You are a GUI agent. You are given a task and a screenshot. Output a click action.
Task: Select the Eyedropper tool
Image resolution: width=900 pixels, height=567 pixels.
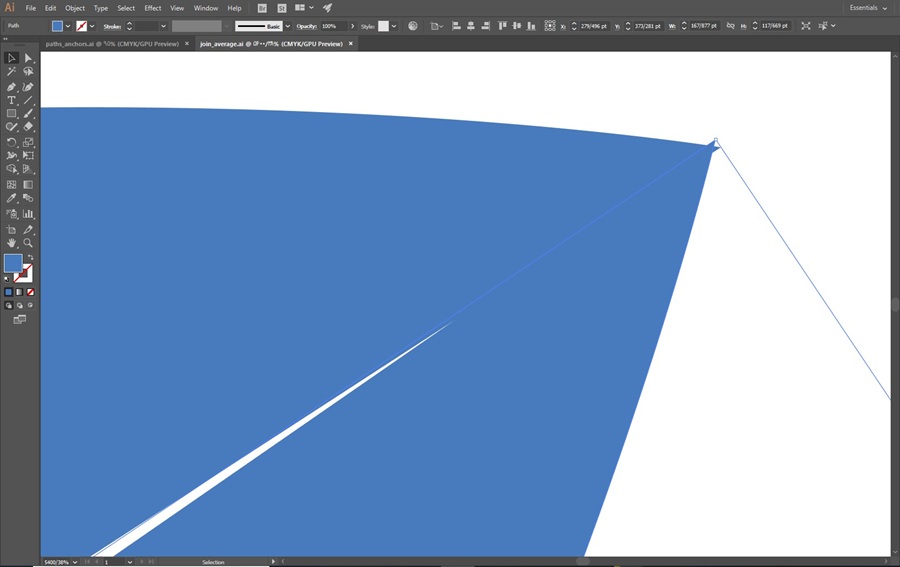pyautogui.click(x=11, y=199)
